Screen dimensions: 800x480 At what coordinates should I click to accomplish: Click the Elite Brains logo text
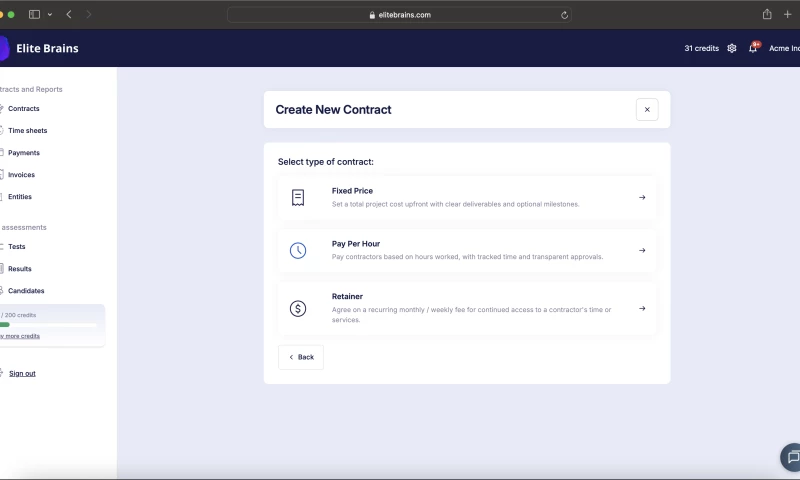[47, 48]
